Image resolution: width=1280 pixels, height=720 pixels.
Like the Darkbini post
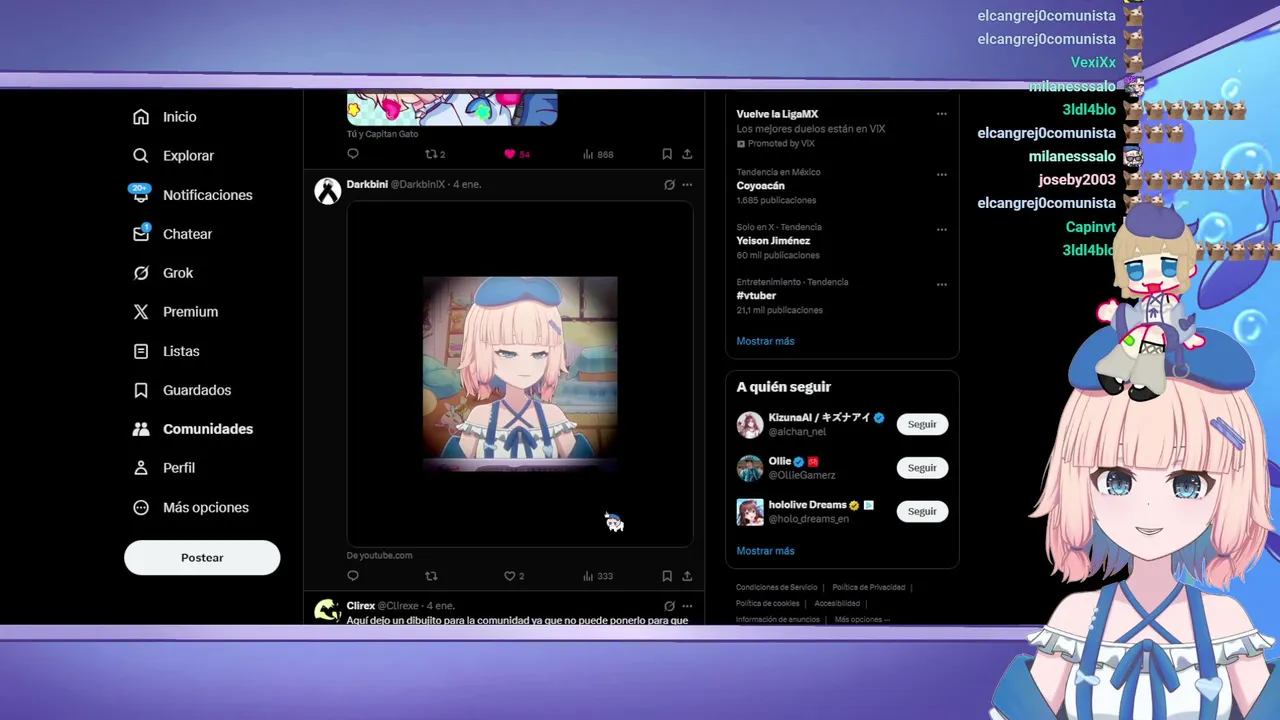pos(510,576)
